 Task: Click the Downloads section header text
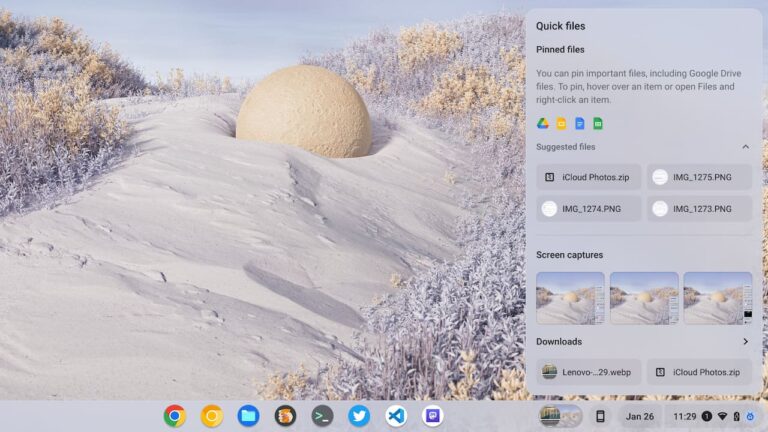point(559,341)
